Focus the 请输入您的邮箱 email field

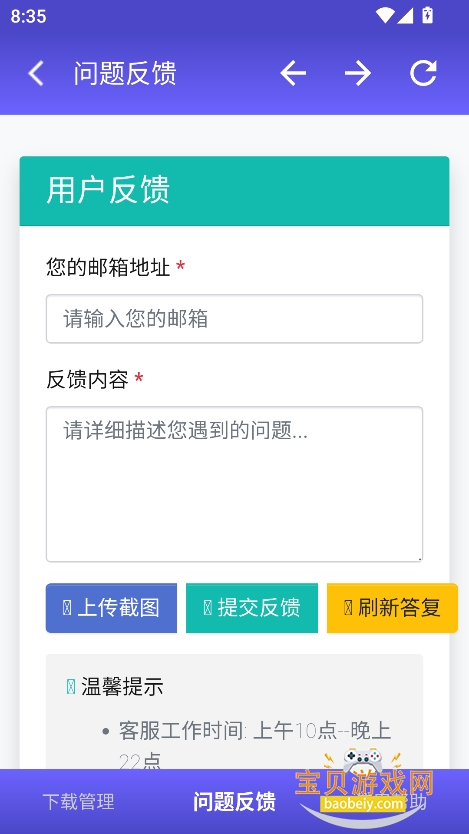(234, 319)
